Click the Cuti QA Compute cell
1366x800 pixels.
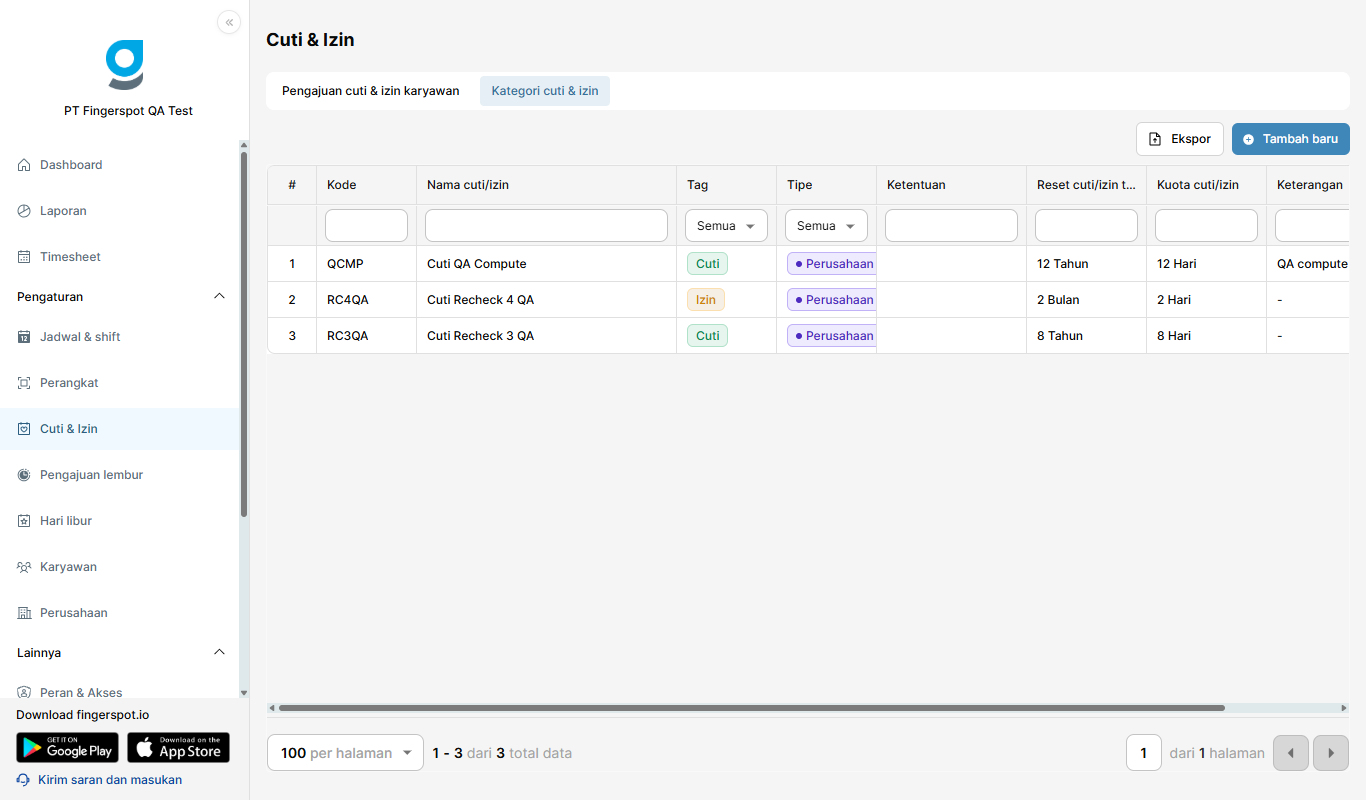(x=546, y=264)
